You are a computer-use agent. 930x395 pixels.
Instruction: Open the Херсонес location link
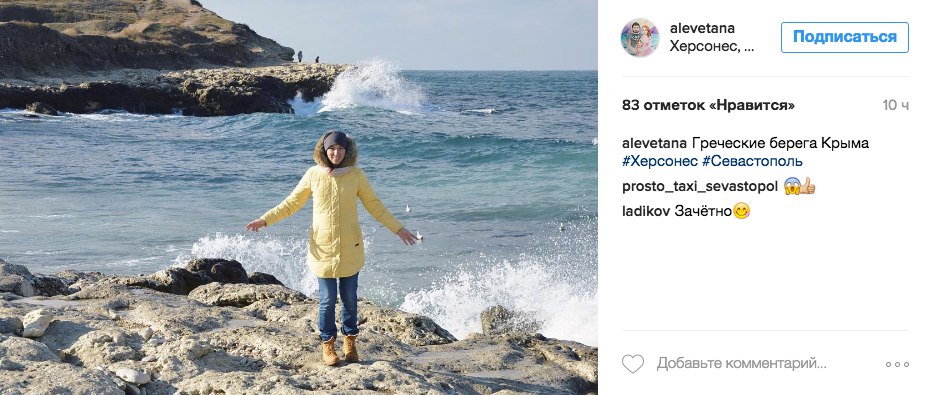712,47
